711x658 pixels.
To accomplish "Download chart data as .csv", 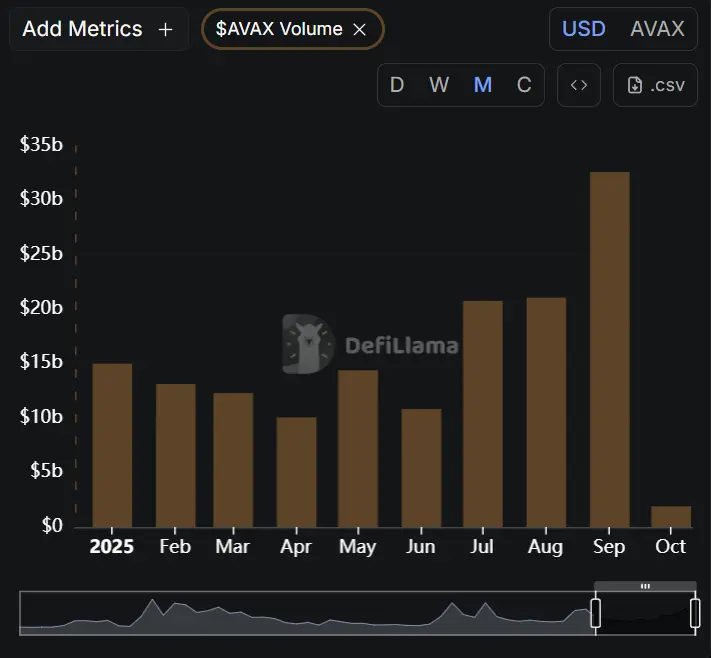I will coord(656,85).
